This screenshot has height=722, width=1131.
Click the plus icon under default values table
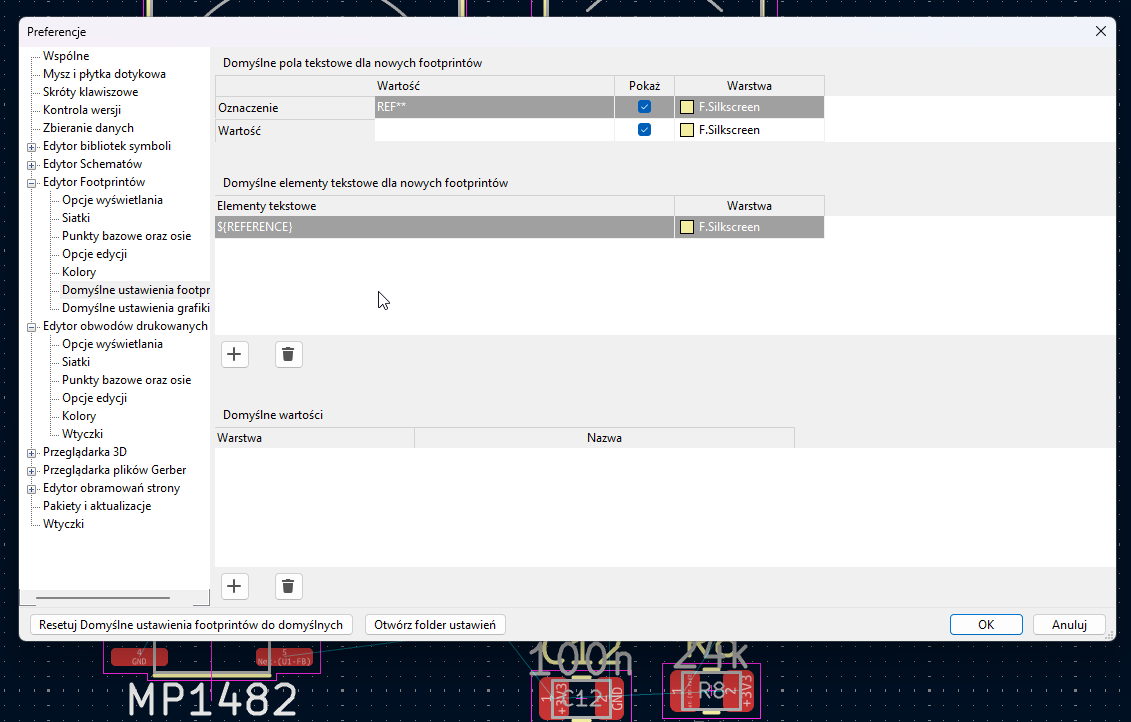[x=235, y=586]
